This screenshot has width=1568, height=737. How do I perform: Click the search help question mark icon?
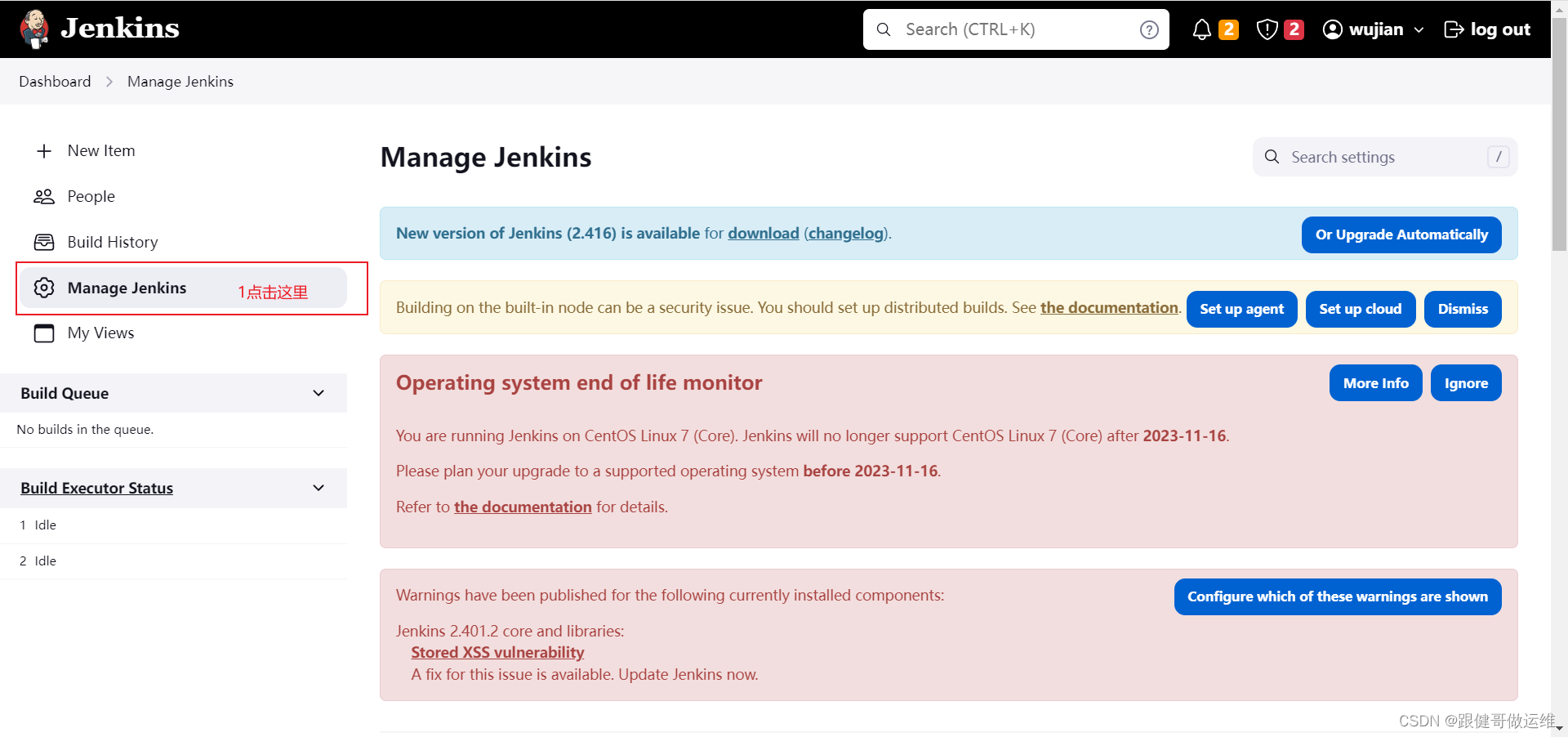point(1149,30)
